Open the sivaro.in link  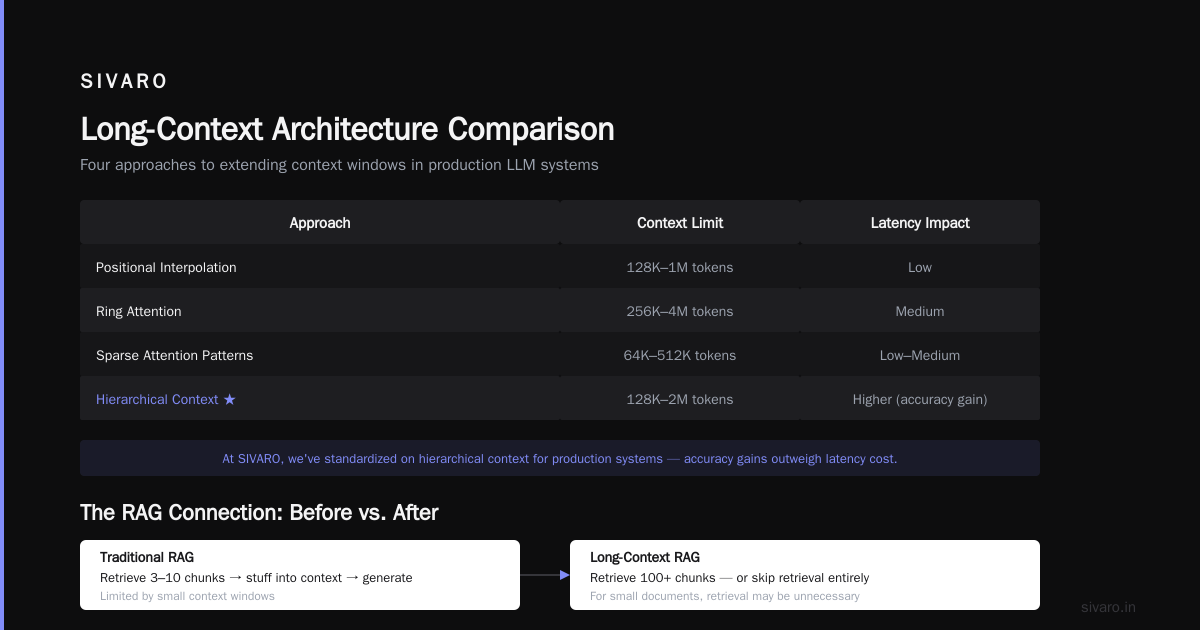pos(1109,607)
